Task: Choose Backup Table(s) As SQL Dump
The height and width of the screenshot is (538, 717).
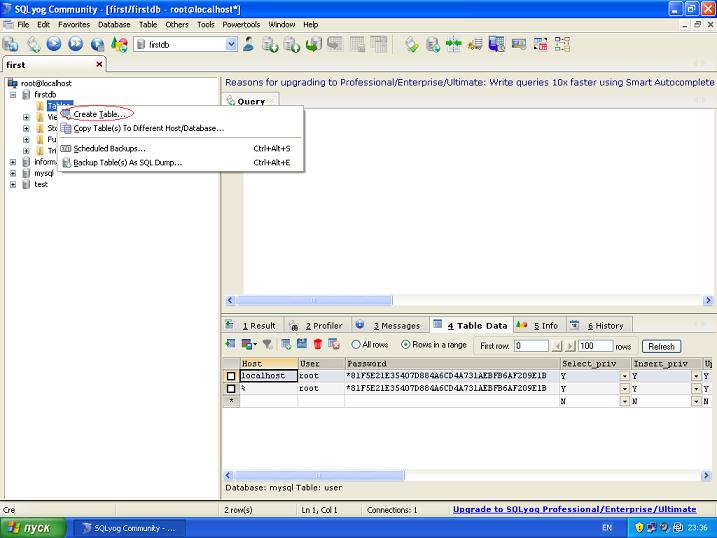Action: point(180,163)
